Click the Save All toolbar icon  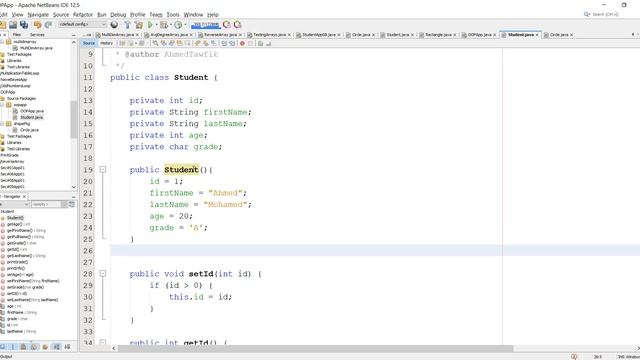24,25
